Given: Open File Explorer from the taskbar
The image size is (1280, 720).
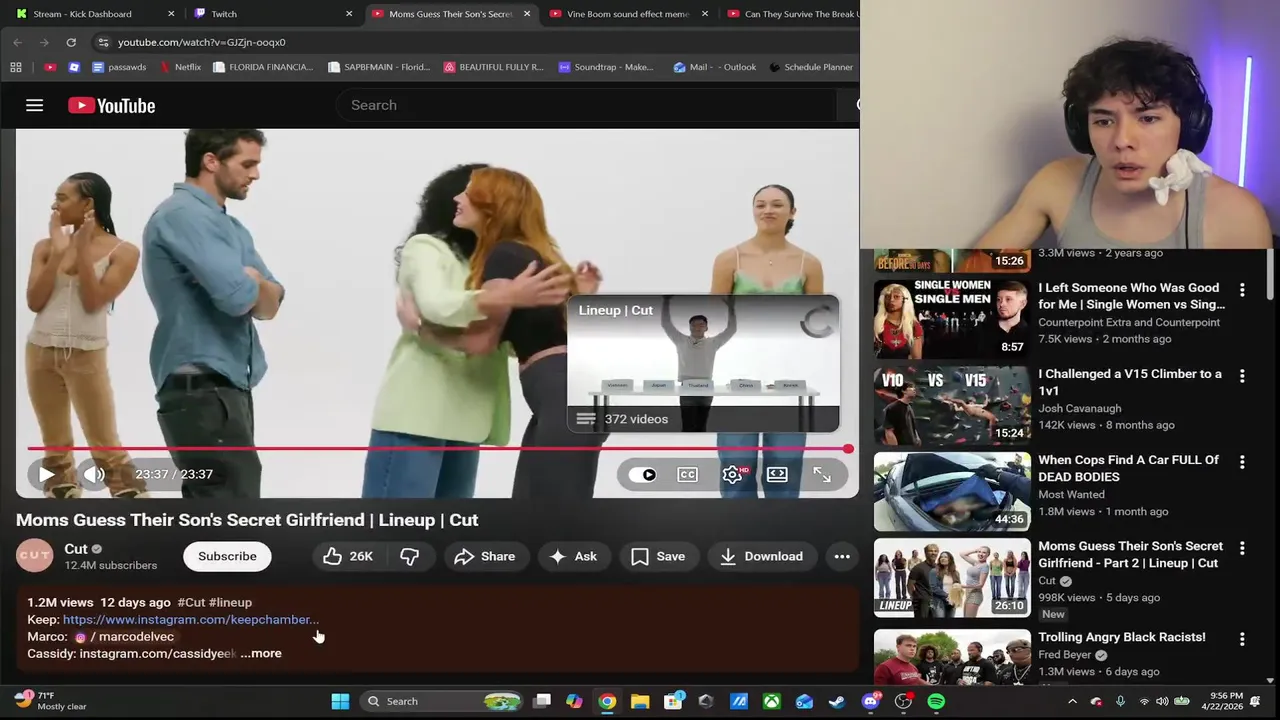Looking at the screenshot, I should 640,701.
